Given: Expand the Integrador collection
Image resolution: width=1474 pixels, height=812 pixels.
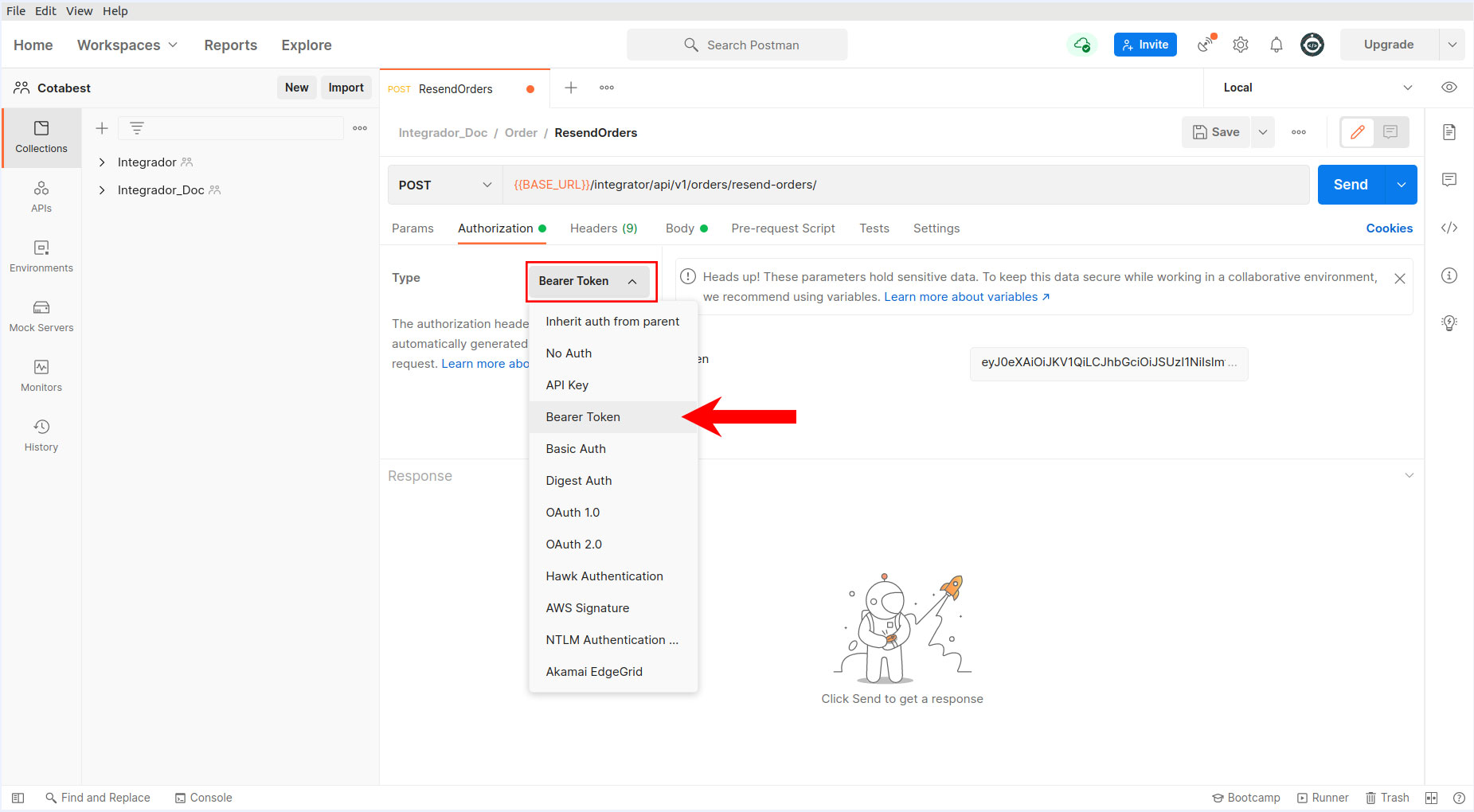Looking at the screenshot, I should (102, 162).
